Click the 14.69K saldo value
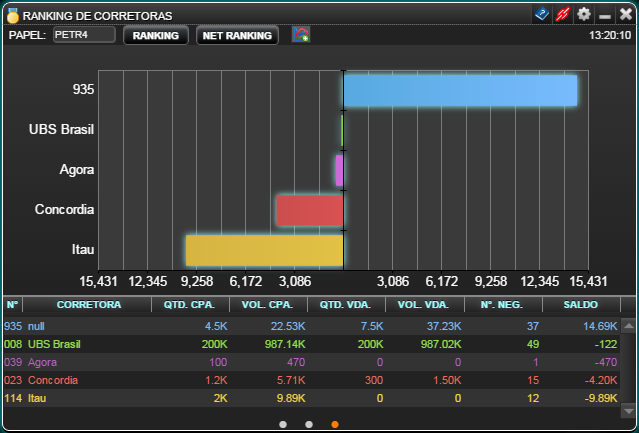This screenshot has width=639, height=433. pos(600,326)
